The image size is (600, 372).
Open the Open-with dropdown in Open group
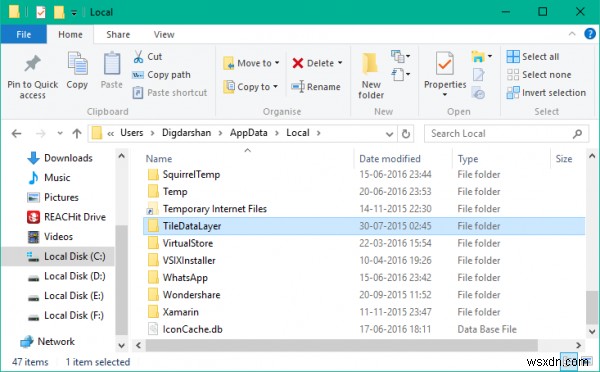click(x=482, y=57)
